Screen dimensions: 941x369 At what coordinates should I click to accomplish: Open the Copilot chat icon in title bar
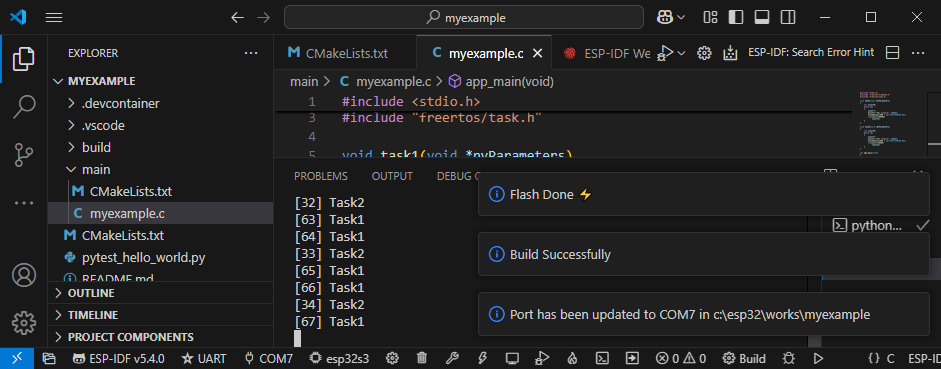point(664,17)
